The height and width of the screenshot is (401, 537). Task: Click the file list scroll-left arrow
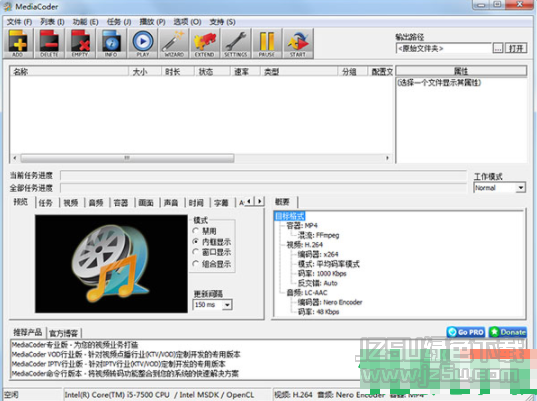point(15,158)
